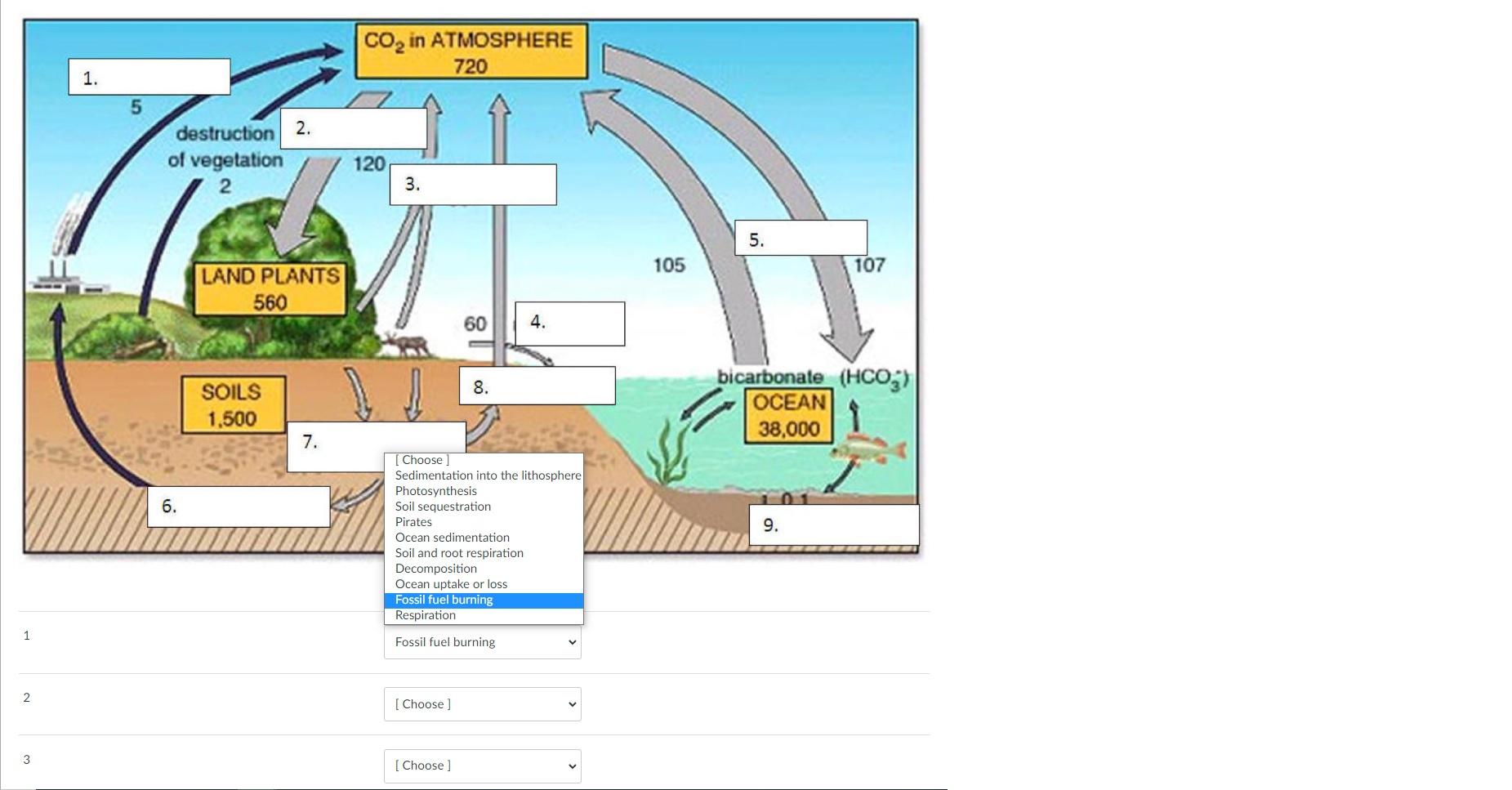Choose 'Ocean sedimentation' from the list
Image resolution: width=1512 pixels, height=790 pixels.
[484, 538]
